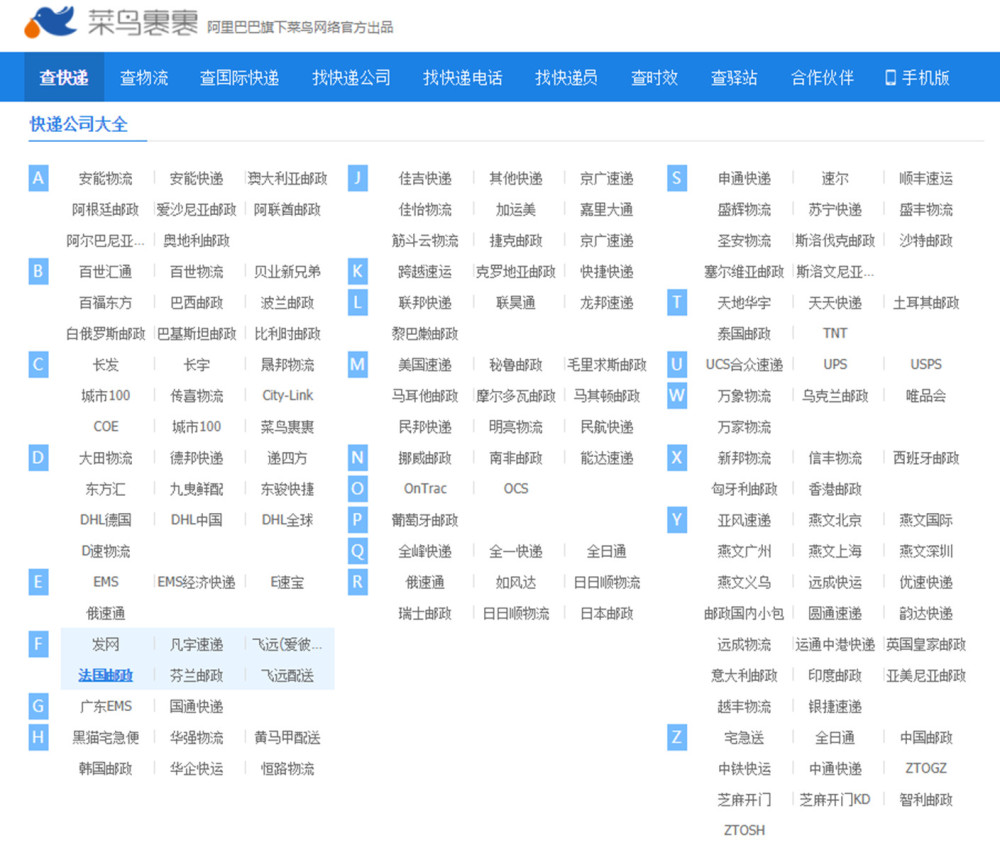Select 找快递电话 in the nav bar

click(463, 78)
